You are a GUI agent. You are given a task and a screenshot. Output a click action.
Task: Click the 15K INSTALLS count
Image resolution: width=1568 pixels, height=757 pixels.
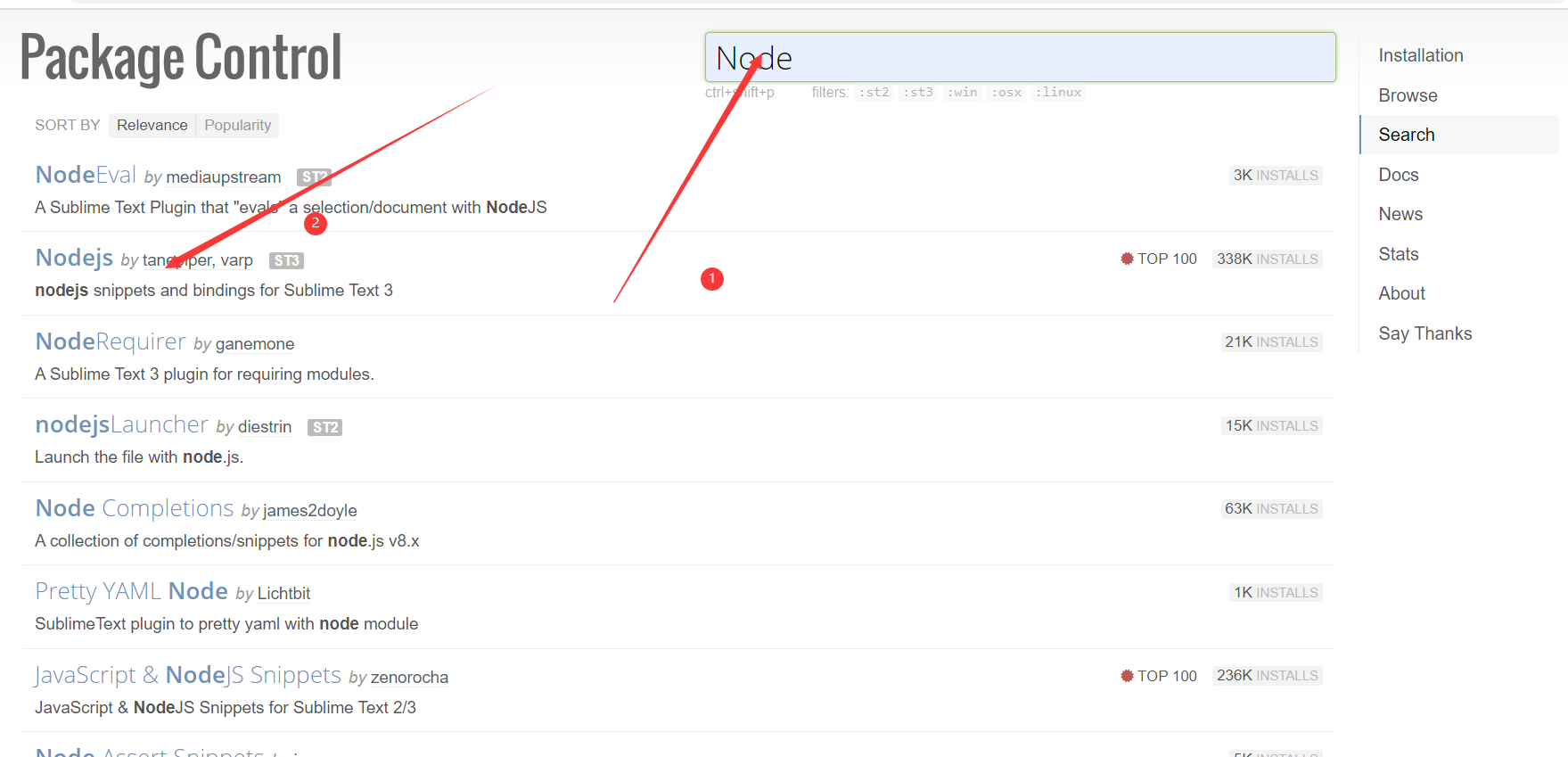[x=1271, y=426]
